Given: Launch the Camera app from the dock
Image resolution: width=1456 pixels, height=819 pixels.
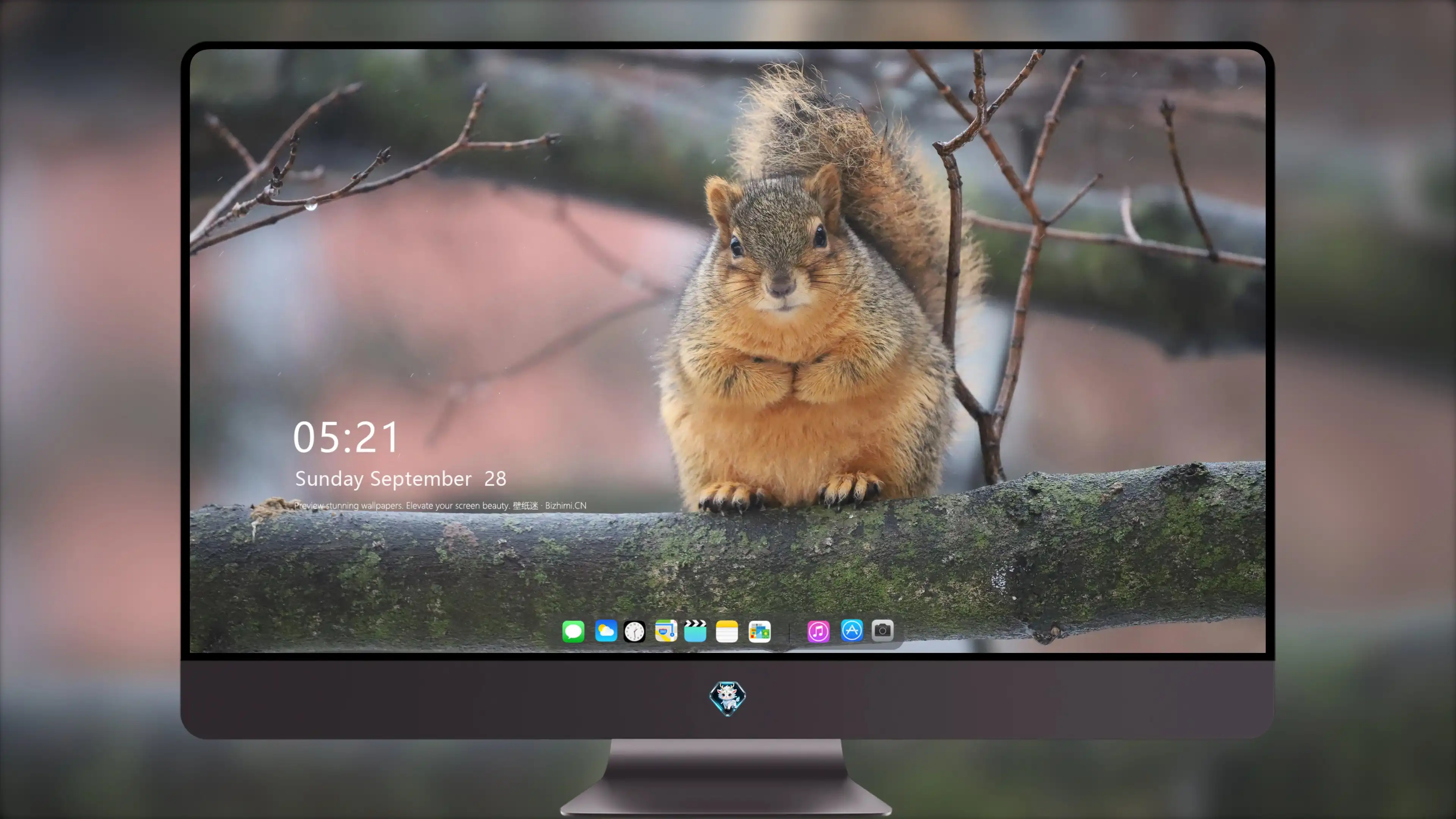Looking at the screenshot, I should [882, 630].
